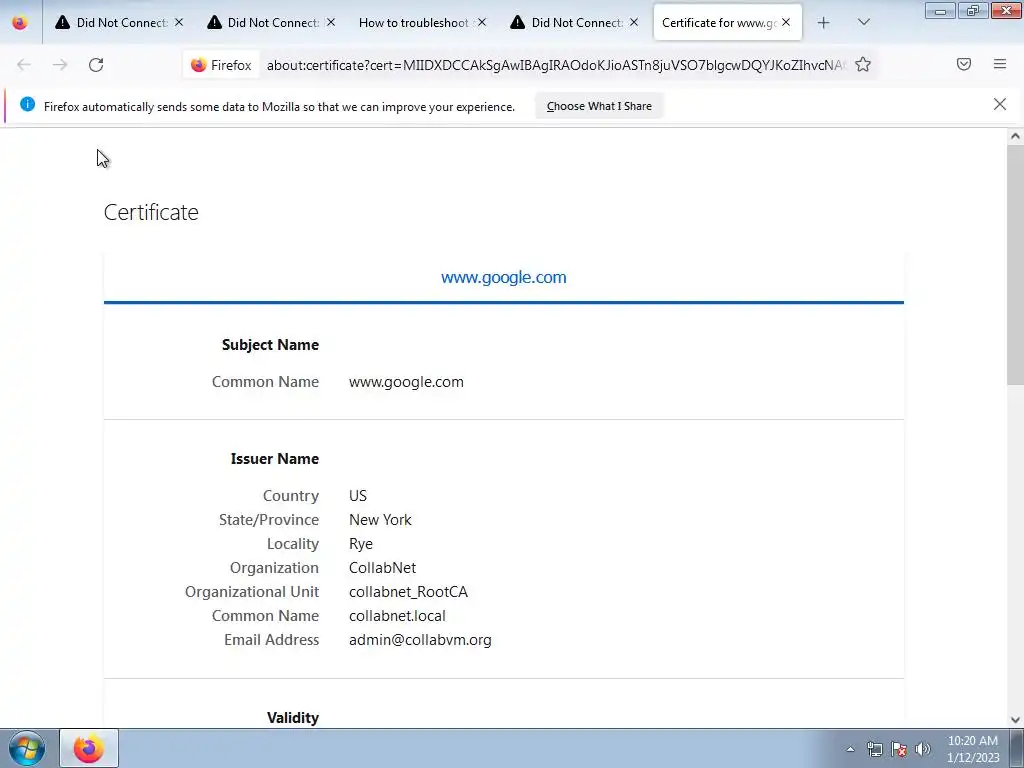
Task: Close the third Did Not Connect tab
Action: pos(633,22)
